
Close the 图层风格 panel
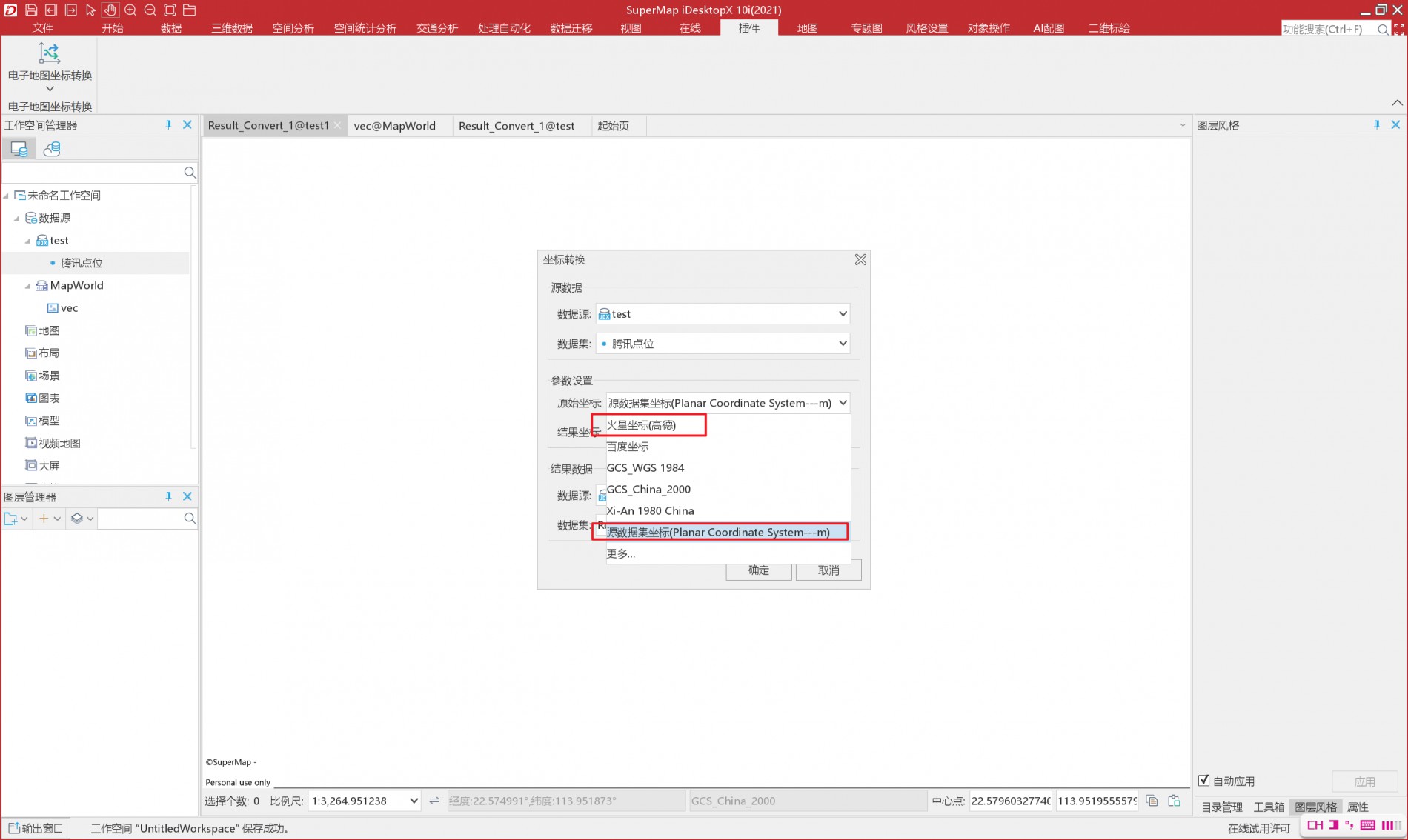(1395, 125)
